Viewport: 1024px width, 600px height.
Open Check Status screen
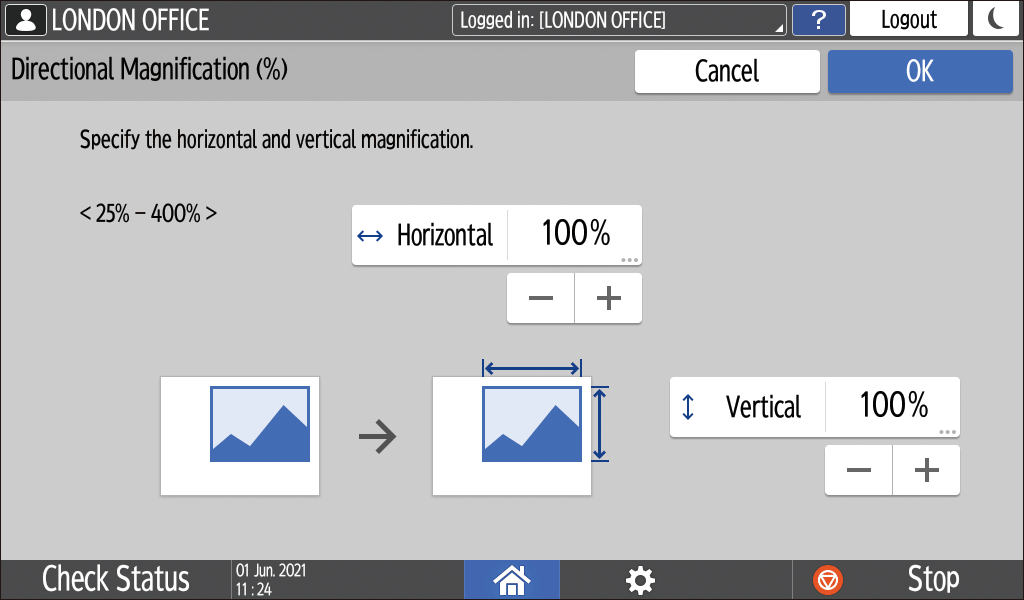115,579
